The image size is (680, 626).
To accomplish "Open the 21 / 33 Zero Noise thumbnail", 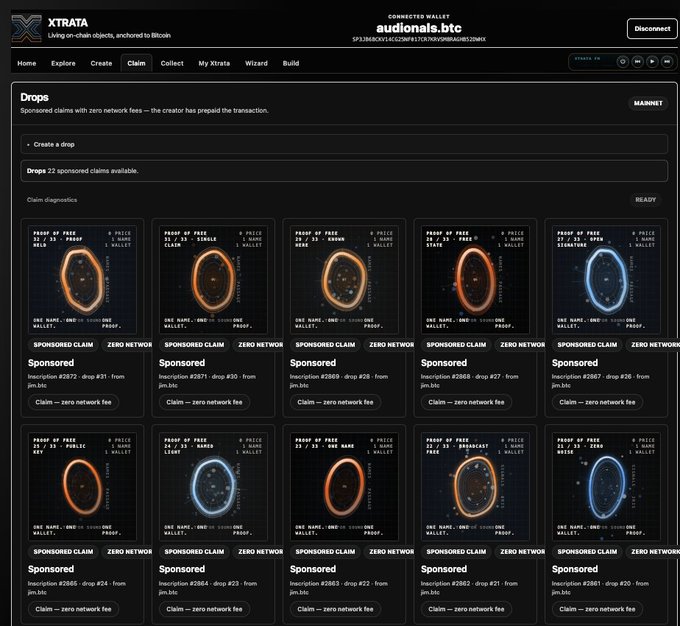I will tap(606, 487).
